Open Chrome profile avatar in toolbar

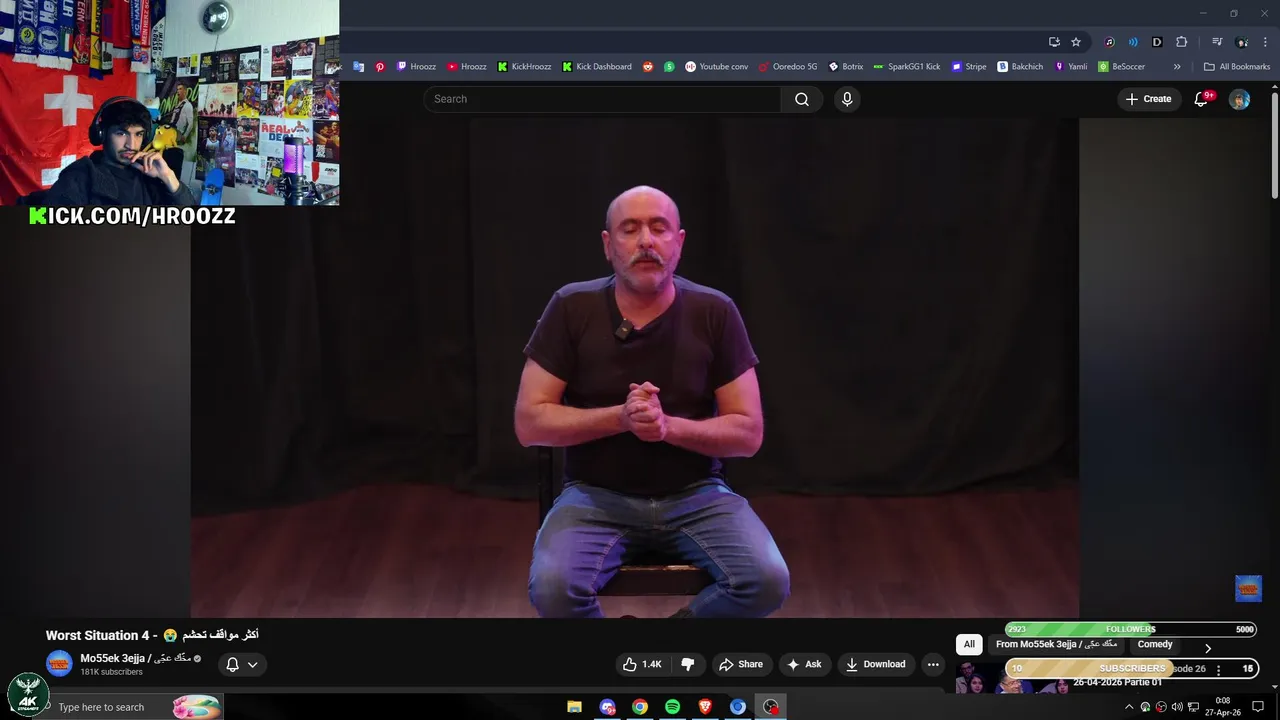[x=1241, y=42]
